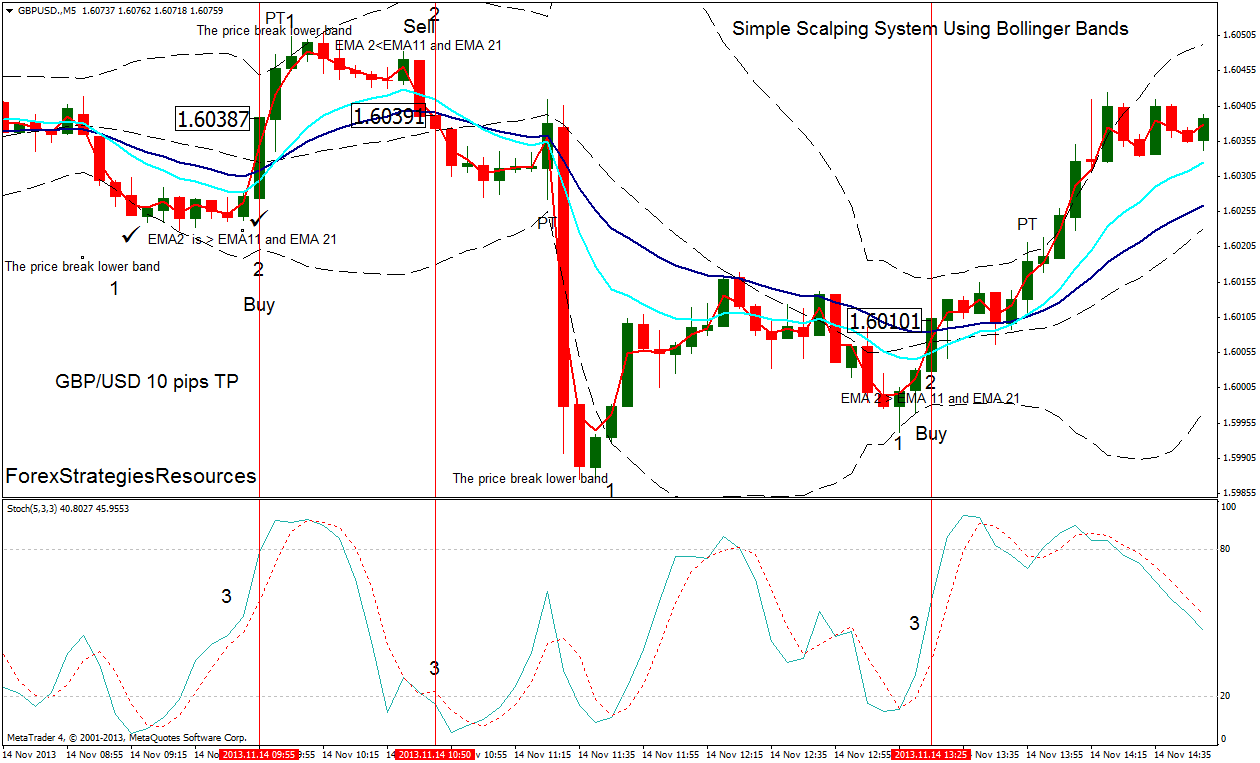Select the 1.60101 price label box
The height and width of the screenshot is (763, 1260).
884,321
